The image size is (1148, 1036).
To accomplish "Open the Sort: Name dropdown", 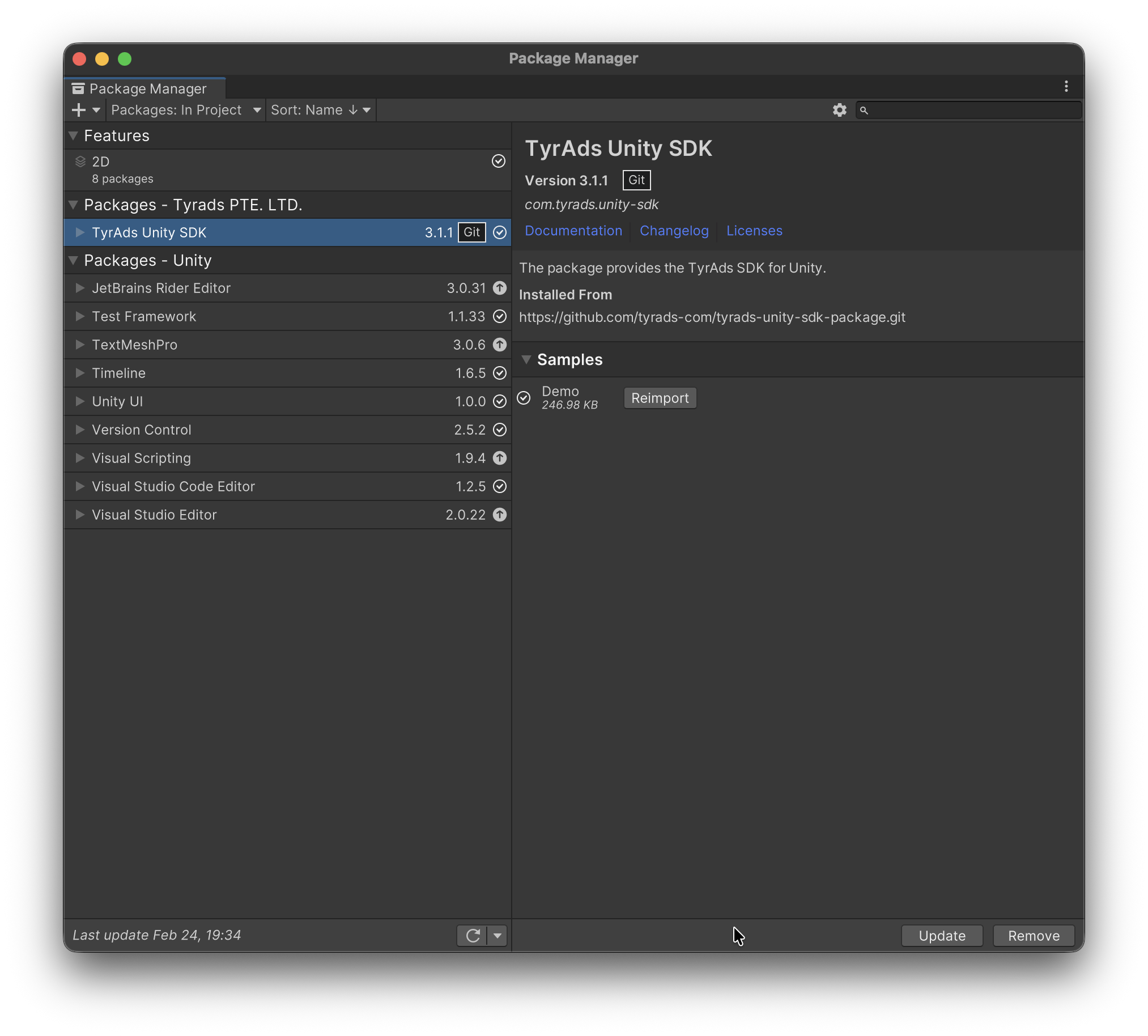I will point(321,110).
